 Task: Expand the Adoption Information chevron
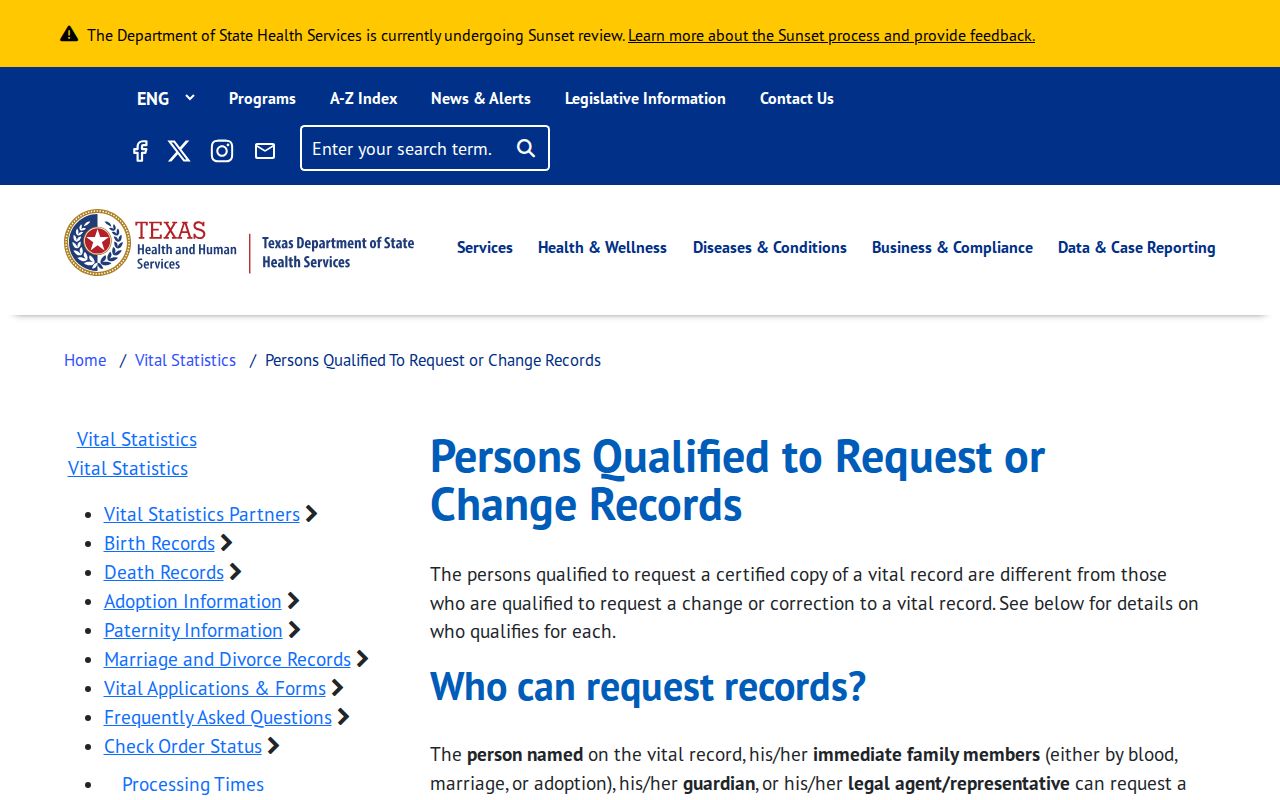pos(294,601)
